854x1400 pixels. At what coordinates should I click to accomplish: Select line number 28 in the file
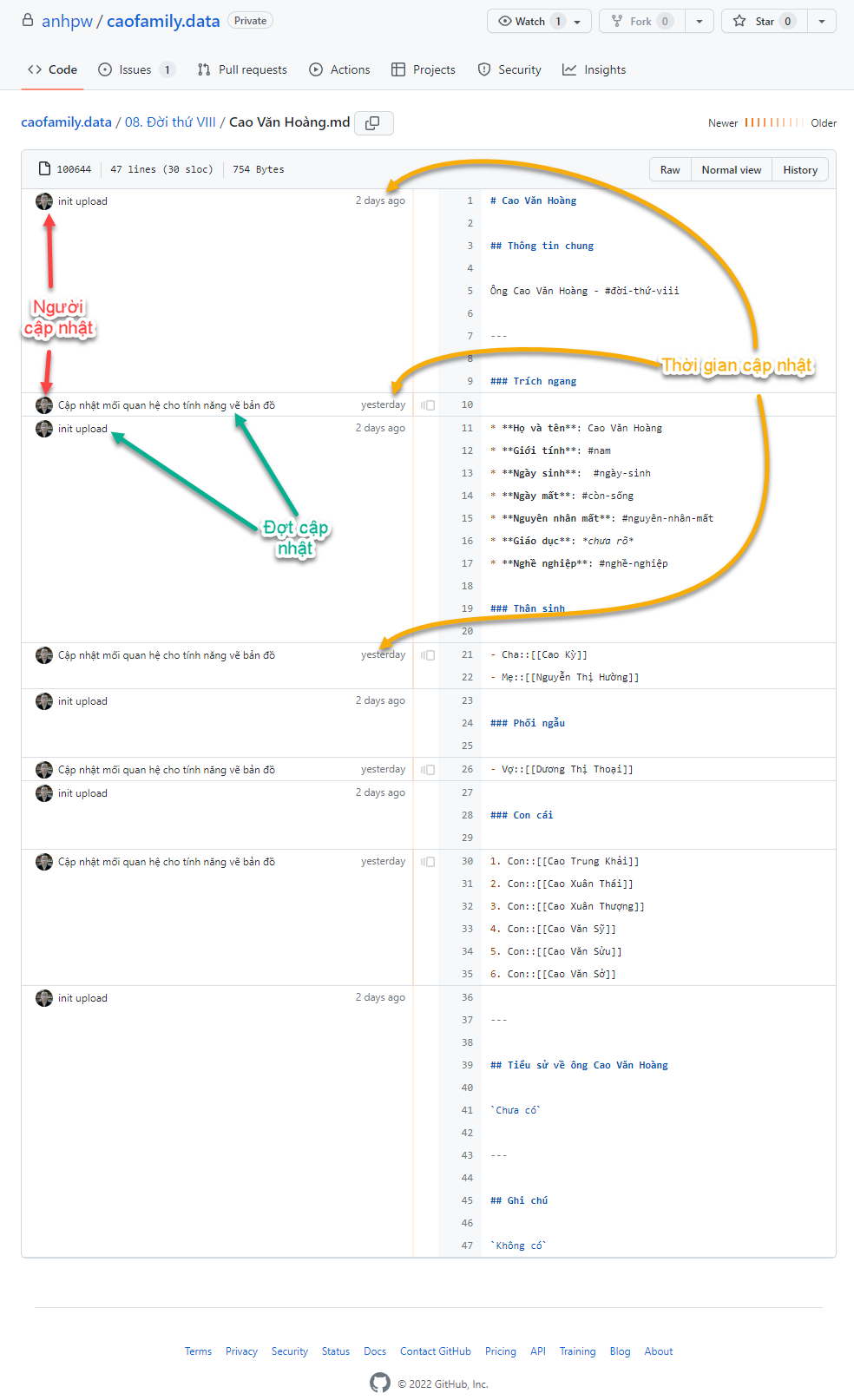(x=468, y=815)
